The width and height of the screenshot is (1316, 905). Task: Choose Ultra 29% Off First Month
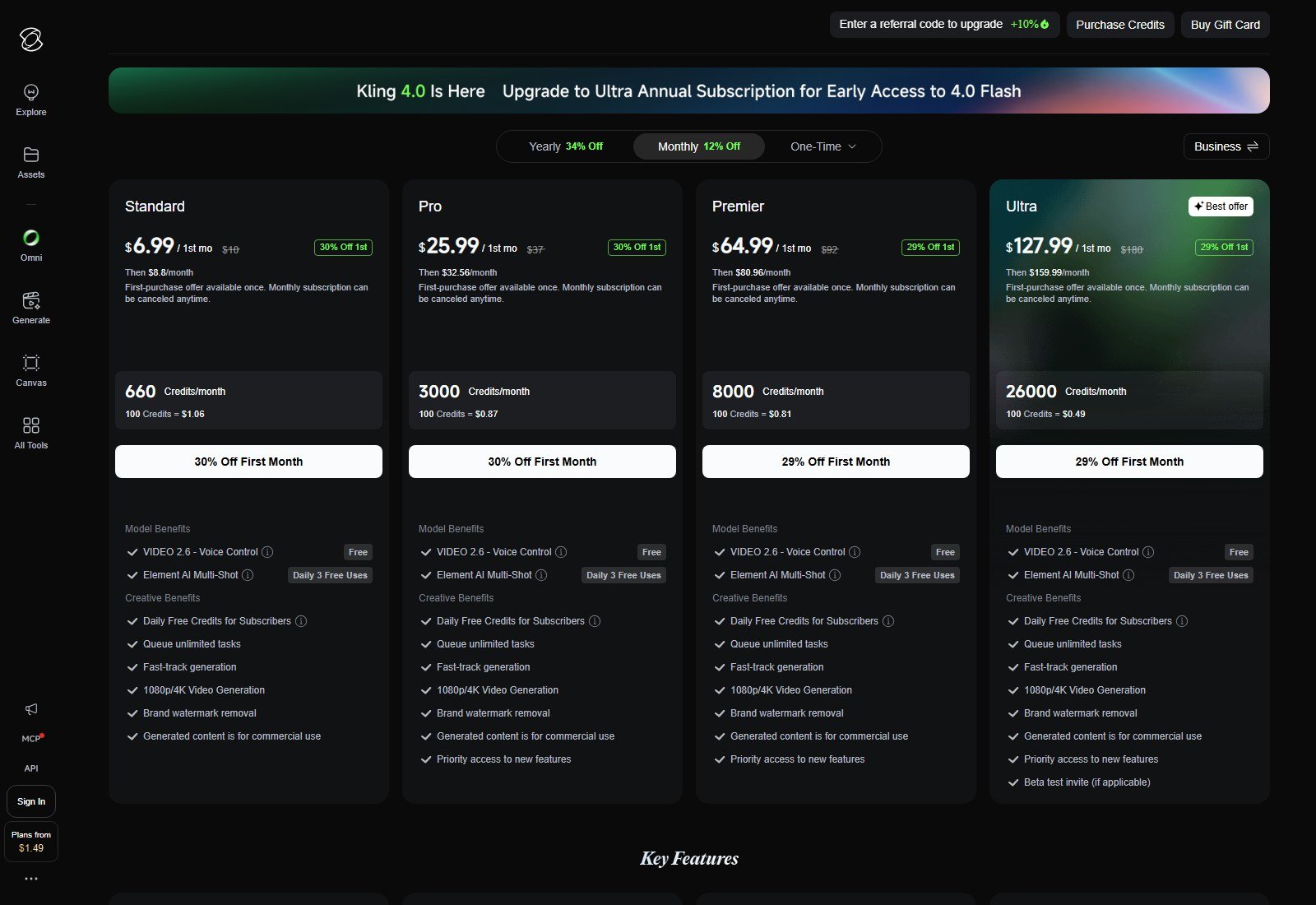[x=1129, y=462]
